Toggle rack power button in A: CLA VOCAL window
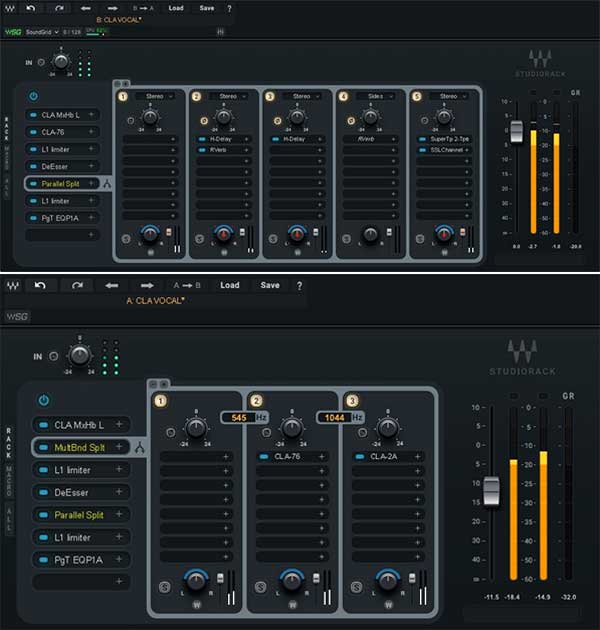Screen dimensions: 600x630 [x=43, y=400]
